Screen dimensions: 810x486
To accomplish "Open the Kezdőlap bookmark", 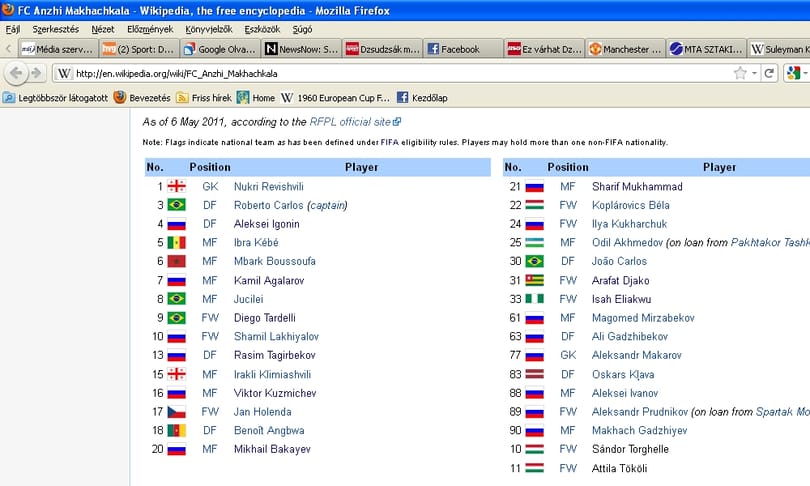I will tap(423, 98).
